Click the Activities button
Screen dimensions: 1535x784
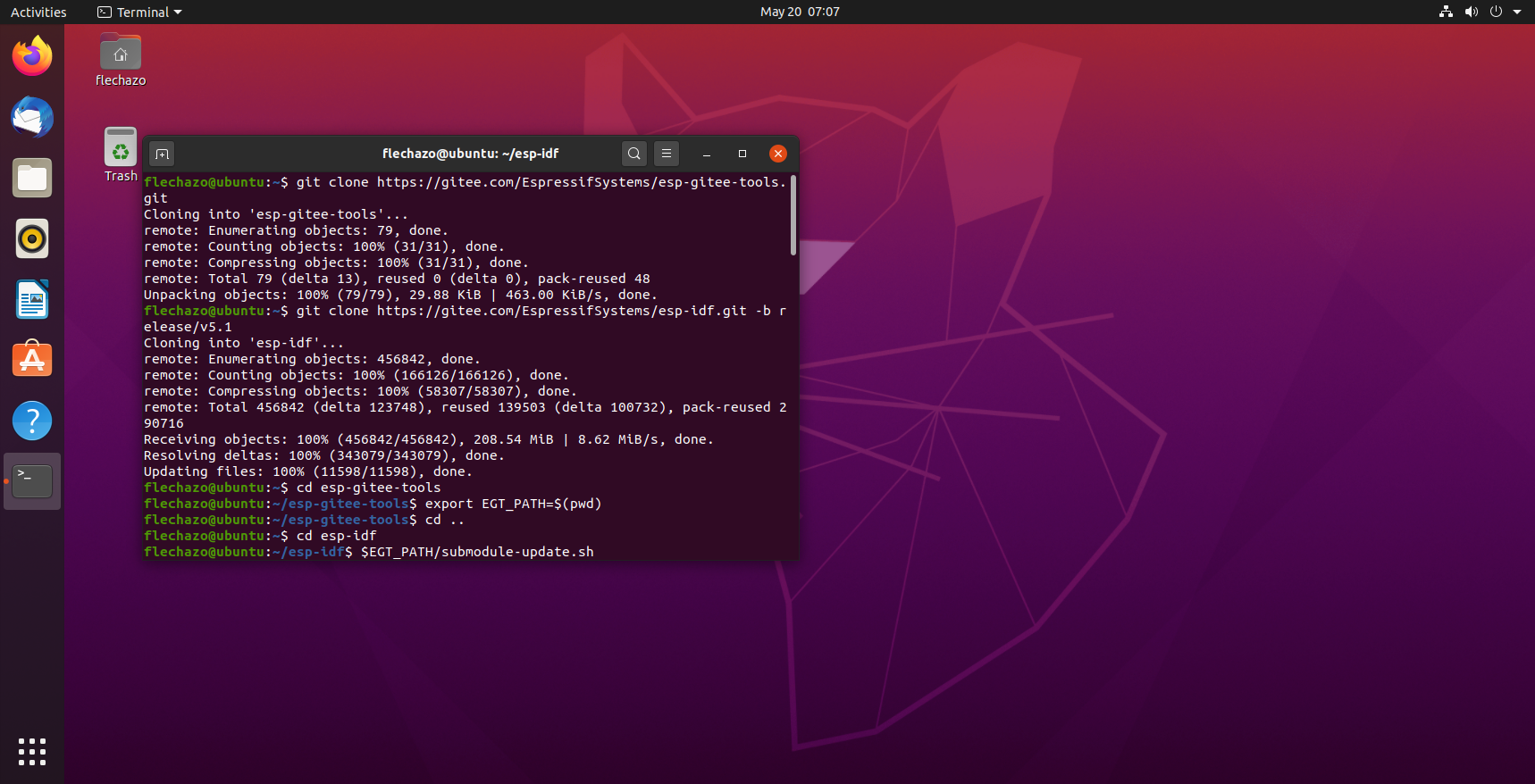38,12
